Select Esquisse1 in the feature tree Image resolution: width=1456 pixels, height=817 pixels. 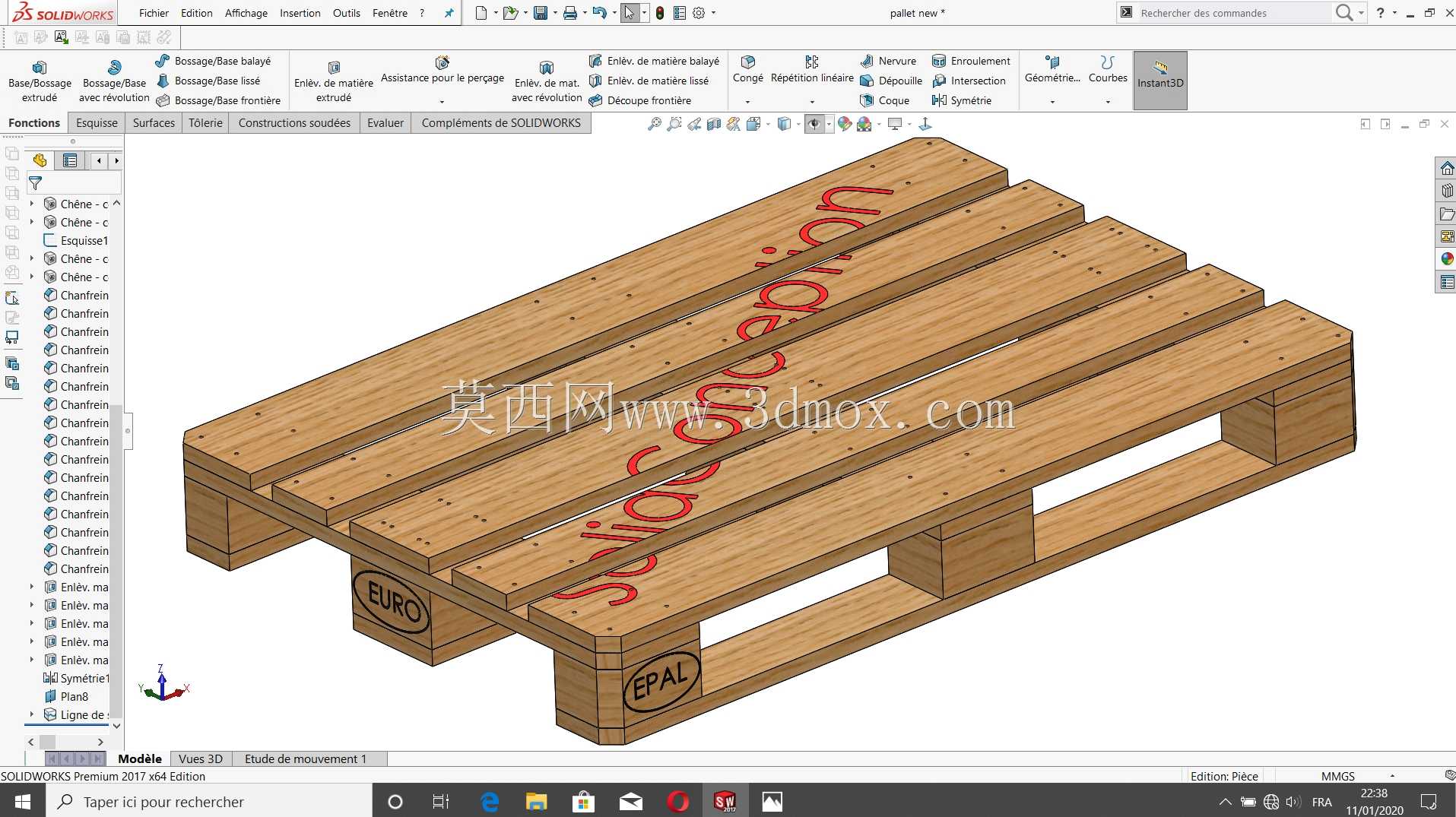[76, 240]
